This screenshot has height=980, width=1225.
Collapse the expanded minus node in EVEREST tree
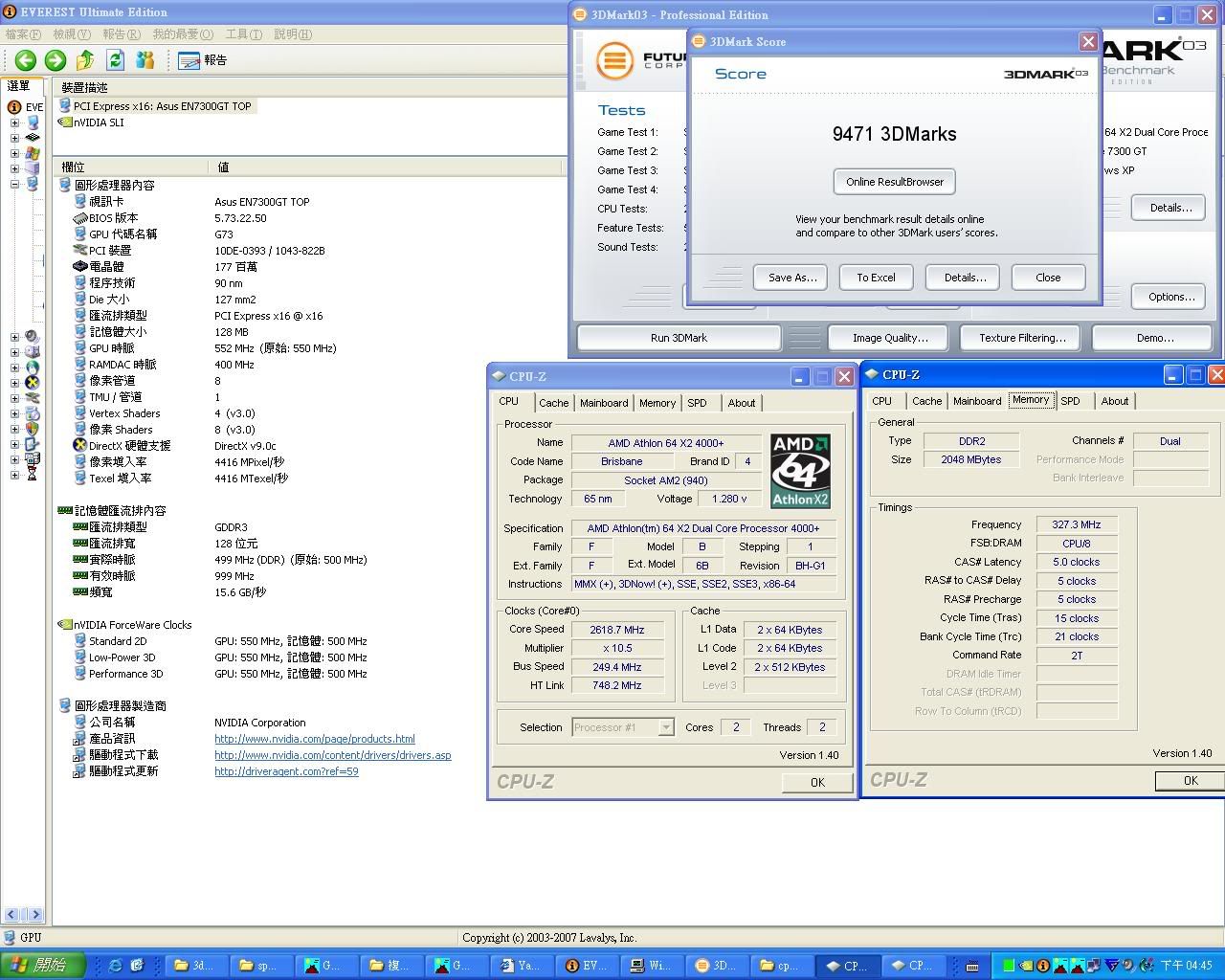pos(14,184)
